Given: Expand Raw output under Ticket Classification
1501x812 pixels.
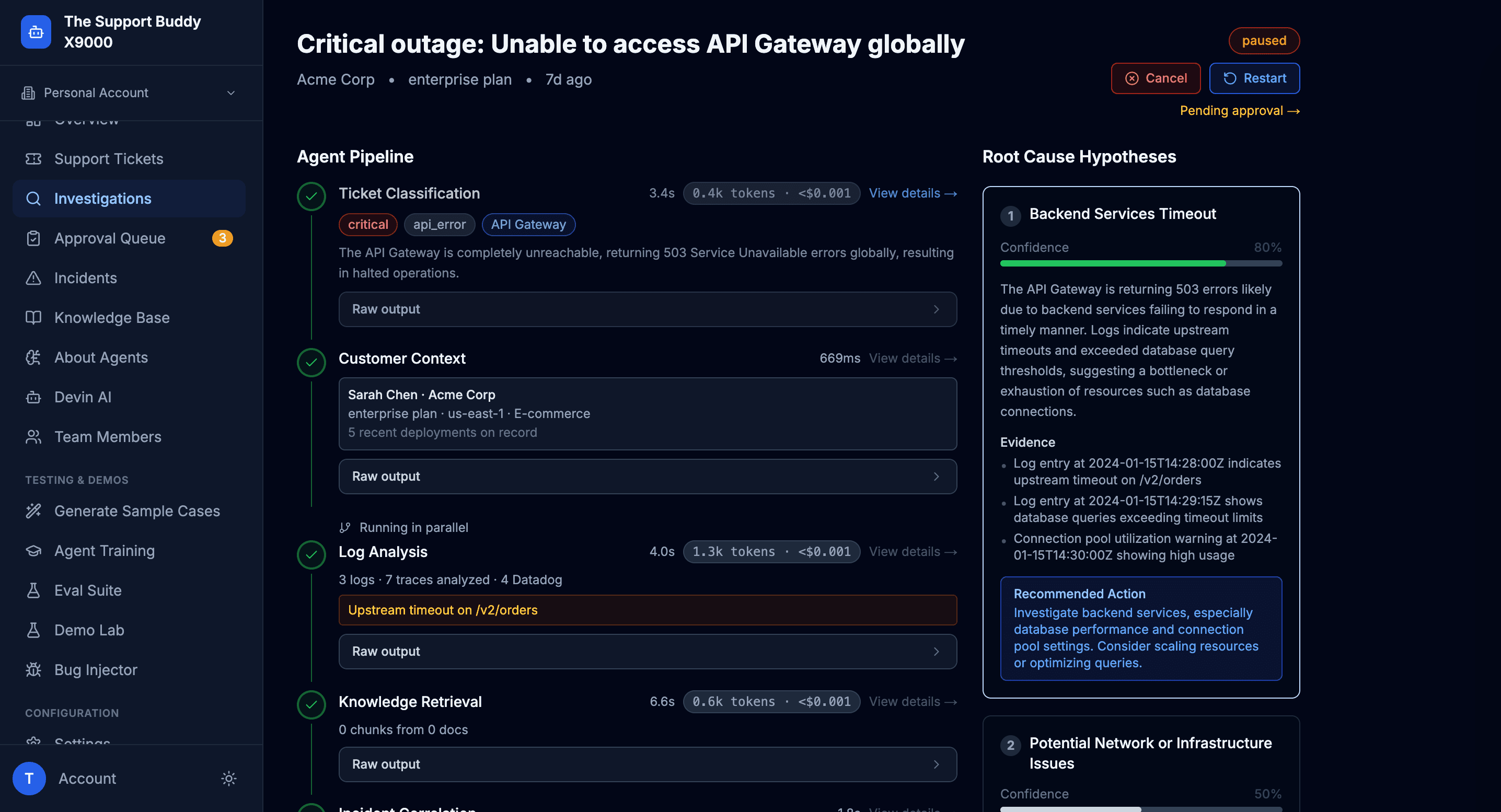Looking at the screenshot, I should [x=648, y=309].
